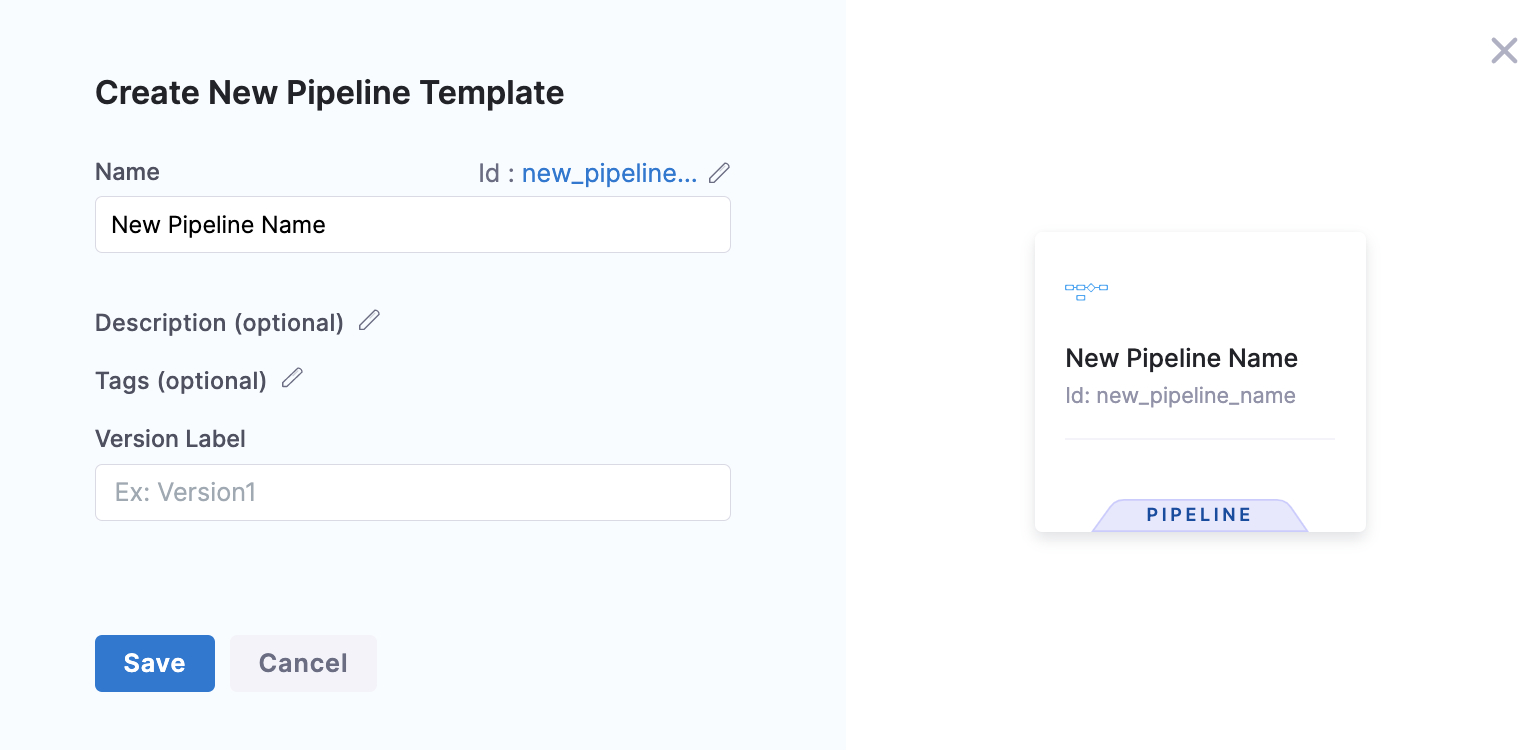Close the dialog with the X icon
The width and height of the screenshot is (1534, 750).
point(1504,51)
